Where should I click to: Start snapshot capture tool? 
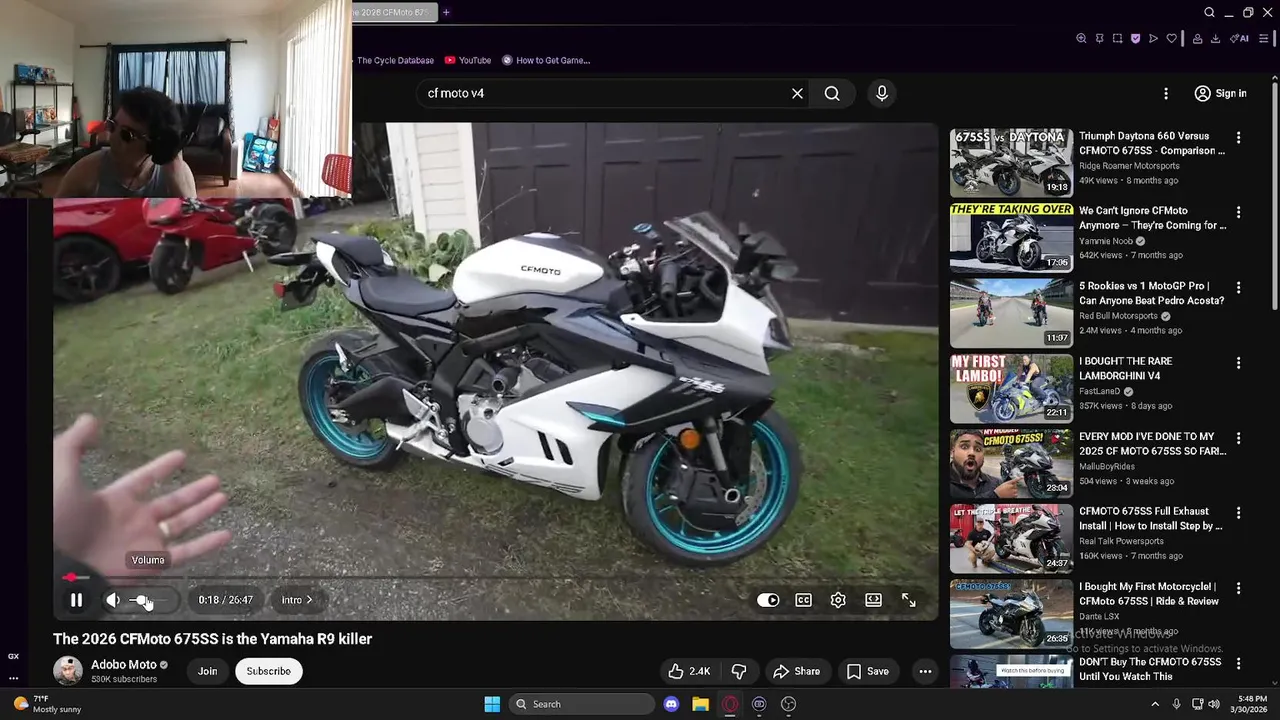1117,39
